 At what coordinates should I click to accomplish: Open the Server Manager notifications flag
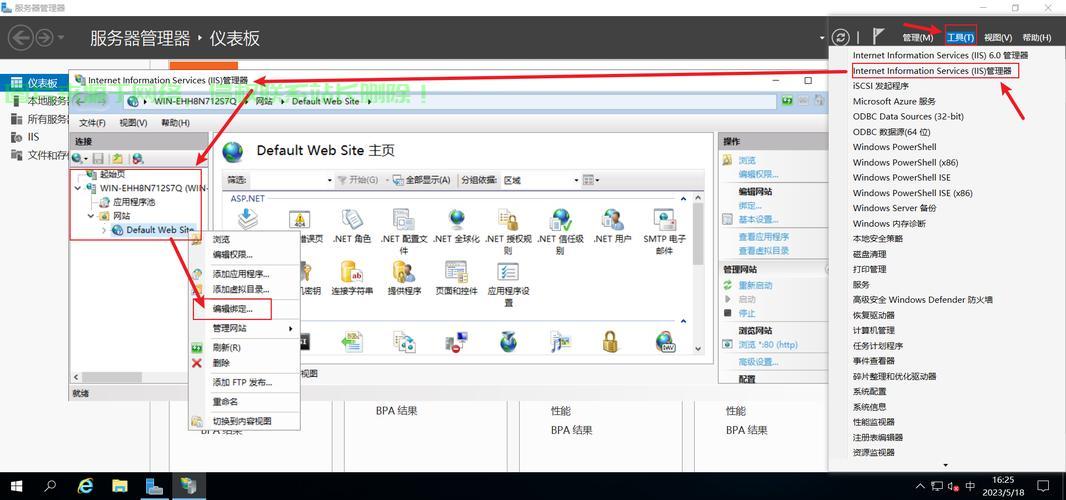pos(878,37)
